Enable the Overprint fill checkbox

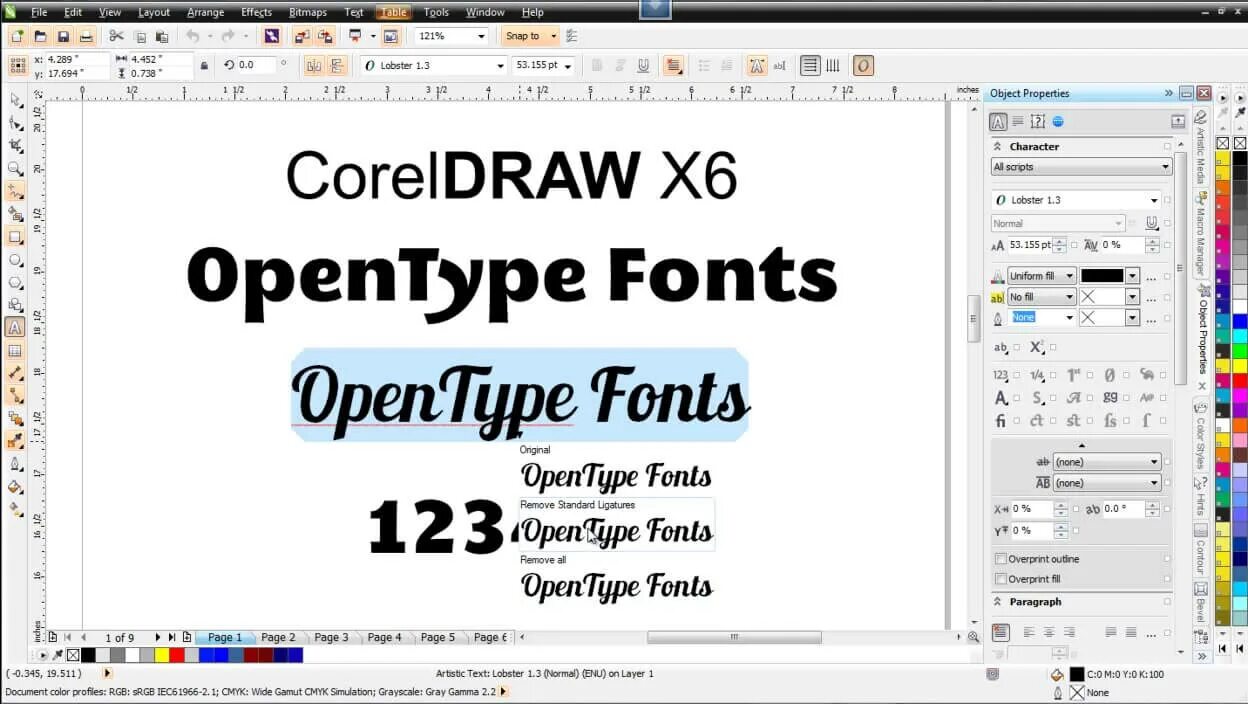(1001, 578)
